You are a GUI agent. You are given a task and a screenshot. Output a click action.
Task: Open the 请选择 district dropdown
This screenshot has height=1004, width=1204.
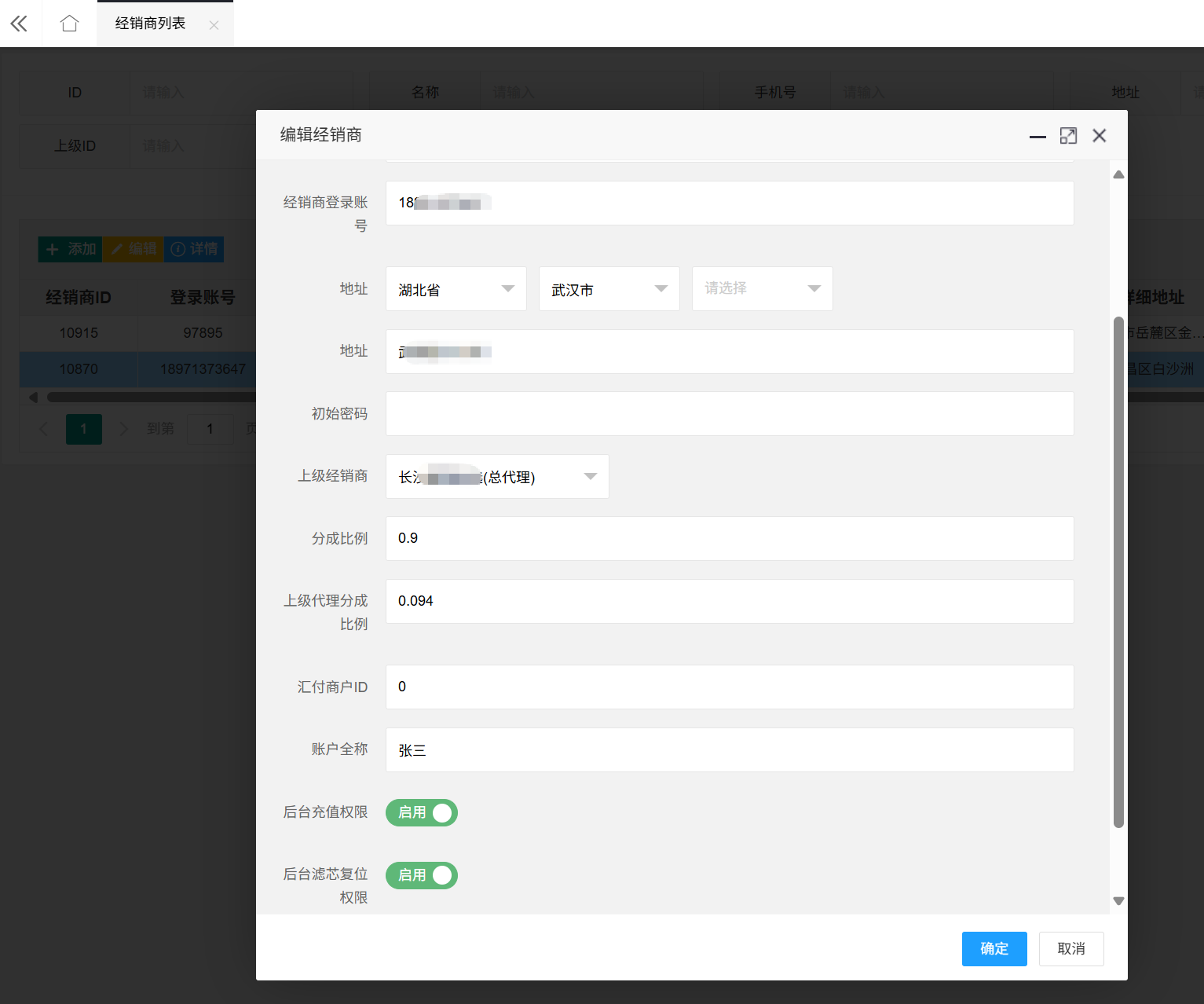763,289
